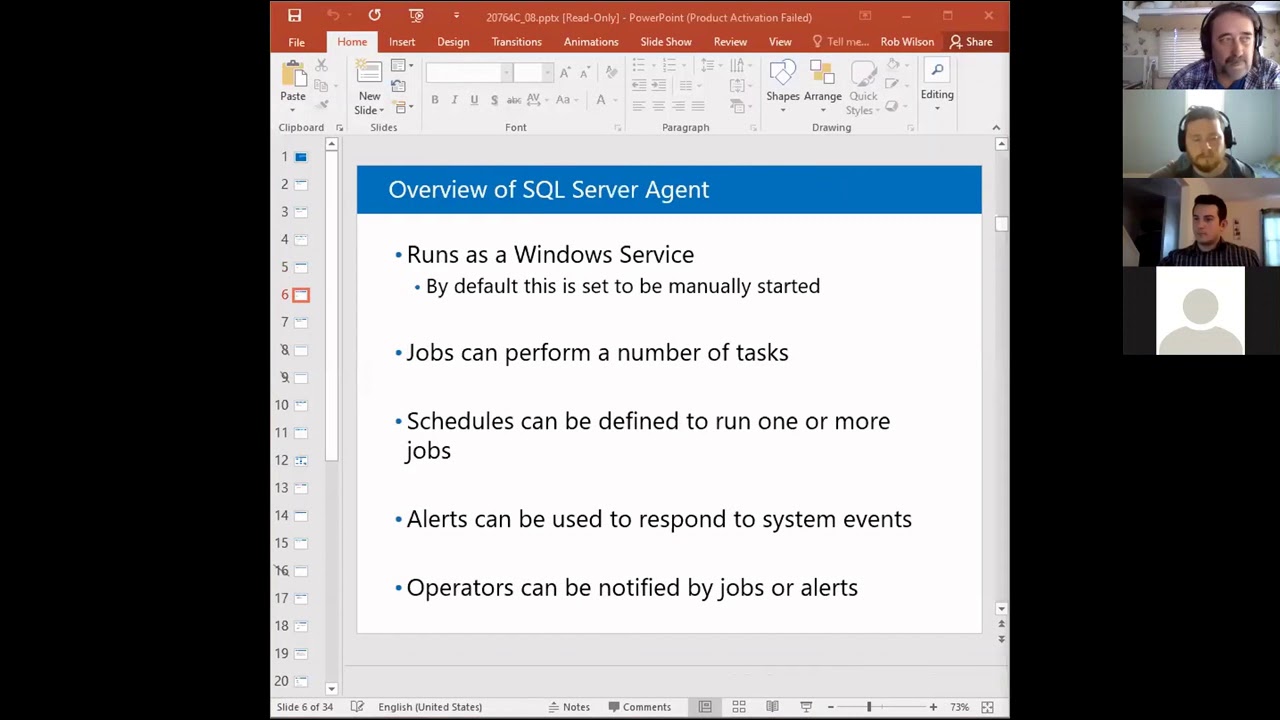The image size is (1280, 720).
Task: Open the Customize Quick Access Toolbar dropdown
Action: [x=456, y=16]
